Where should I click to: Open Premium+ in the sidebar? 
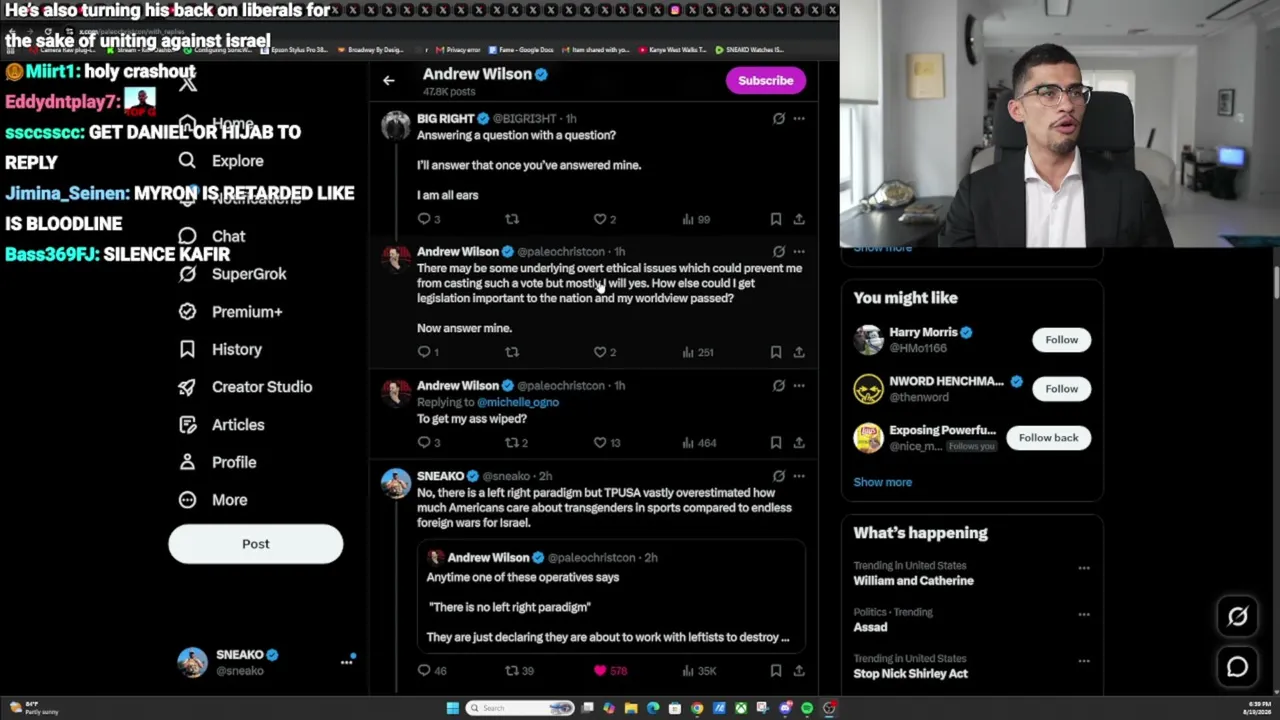230,312
